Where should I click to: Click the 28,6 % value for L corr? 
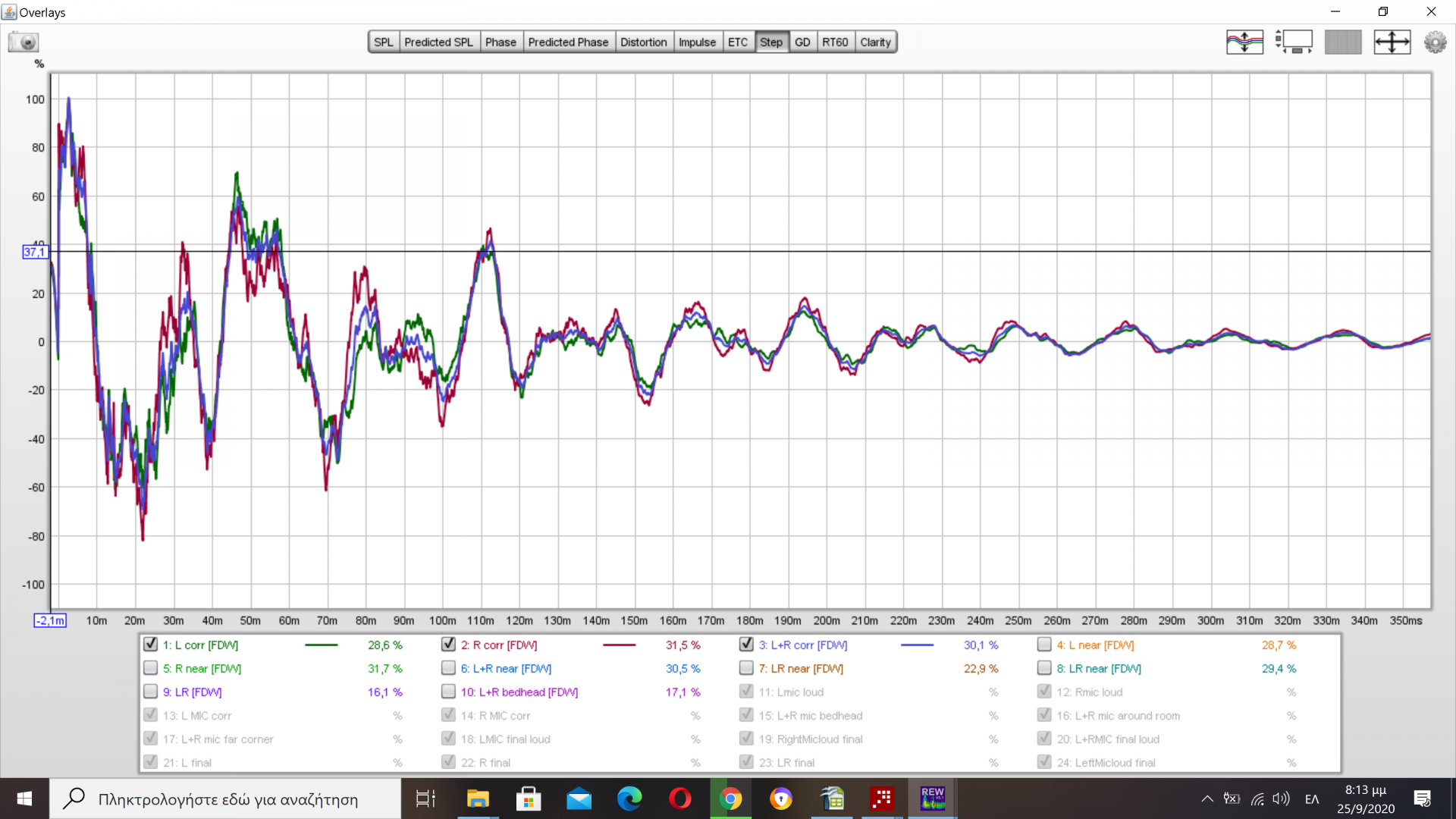click(x=385, y=645)
